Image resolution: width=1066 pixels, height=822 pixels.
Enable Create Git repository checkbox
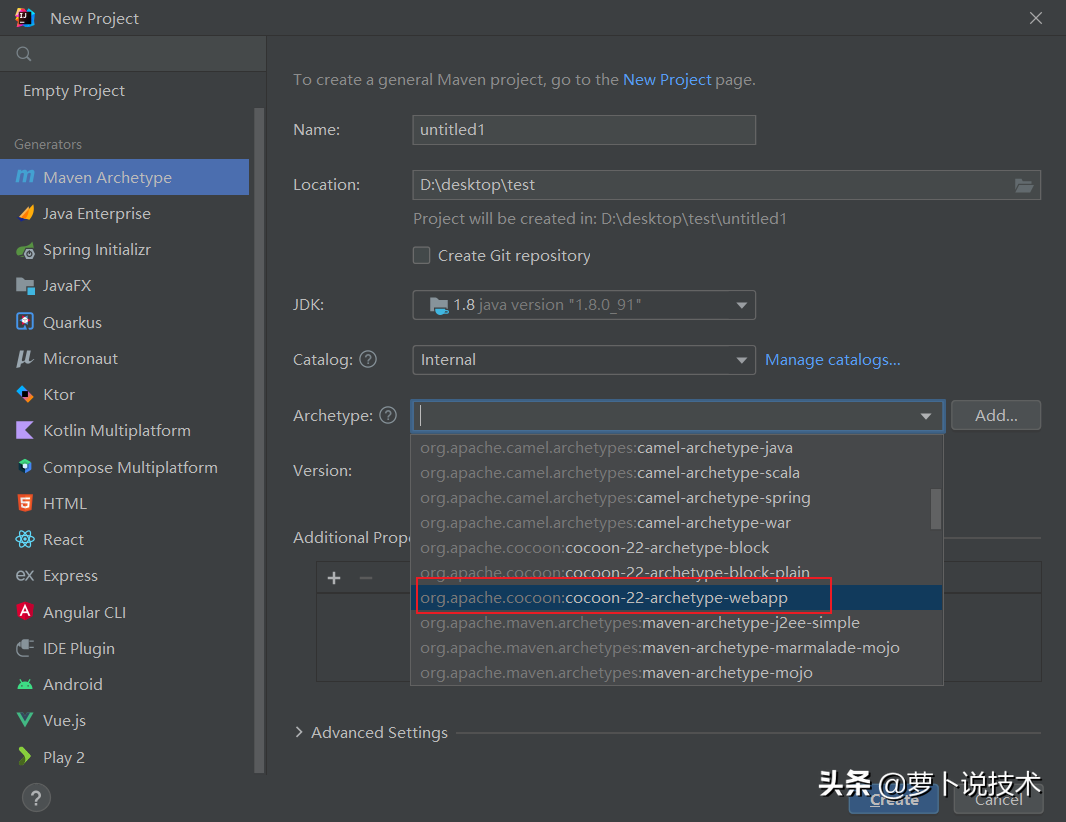(422, 256)
